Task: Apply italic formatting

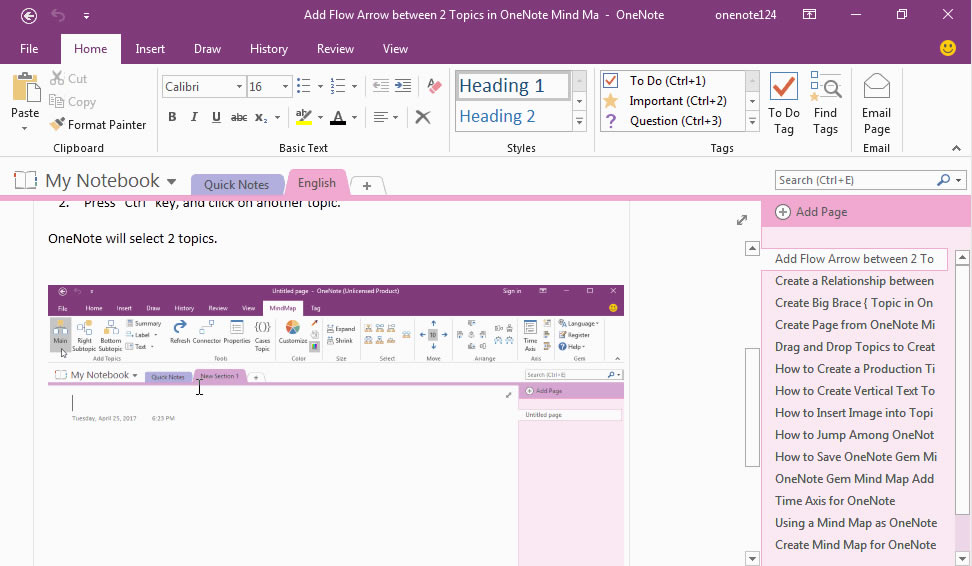Action: [x=194, y=117]
